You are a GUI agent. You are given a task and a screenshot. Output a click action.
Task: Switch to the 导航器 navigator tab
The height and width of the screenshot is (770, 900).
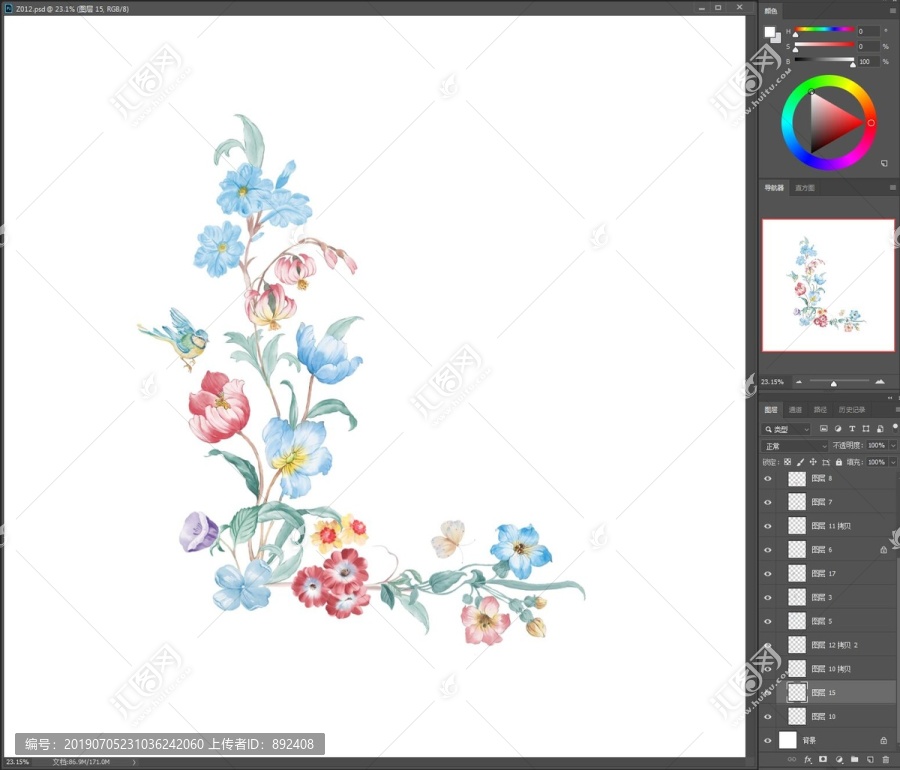[x=774, y=188]
